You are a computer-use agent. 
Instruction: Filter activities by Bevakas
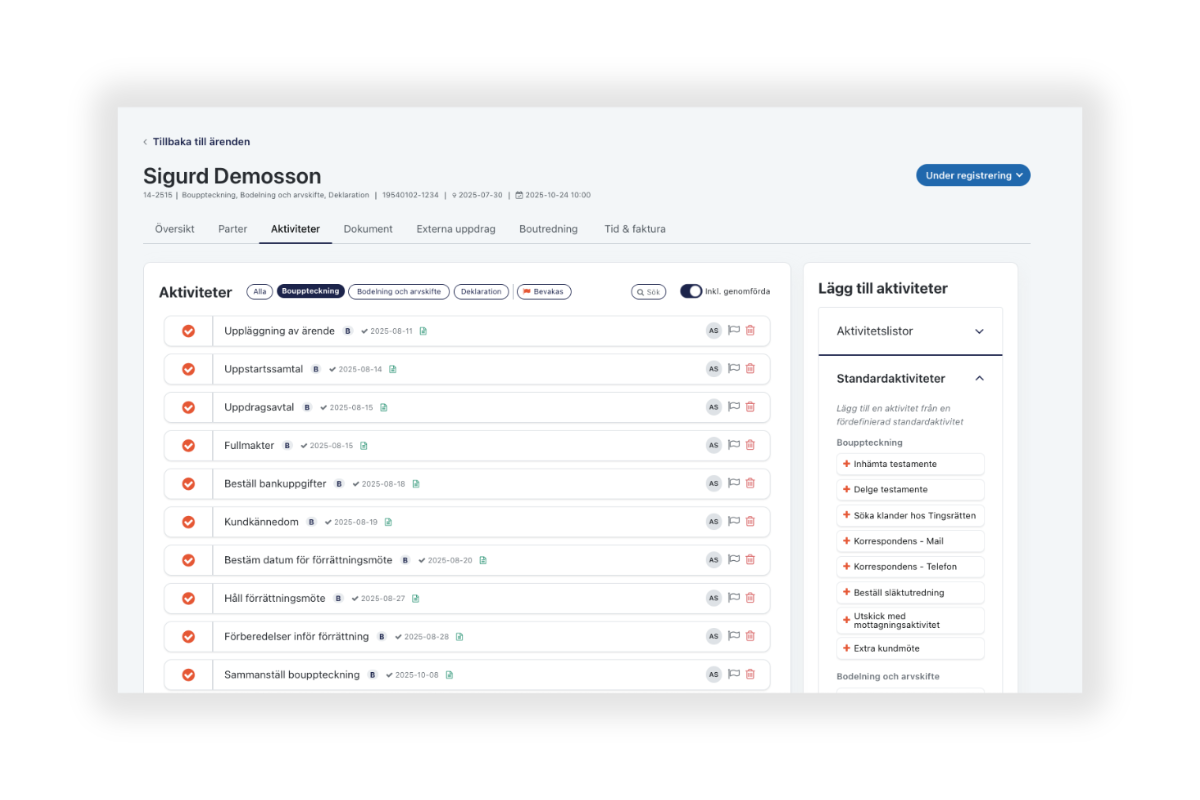pos(544,292)
